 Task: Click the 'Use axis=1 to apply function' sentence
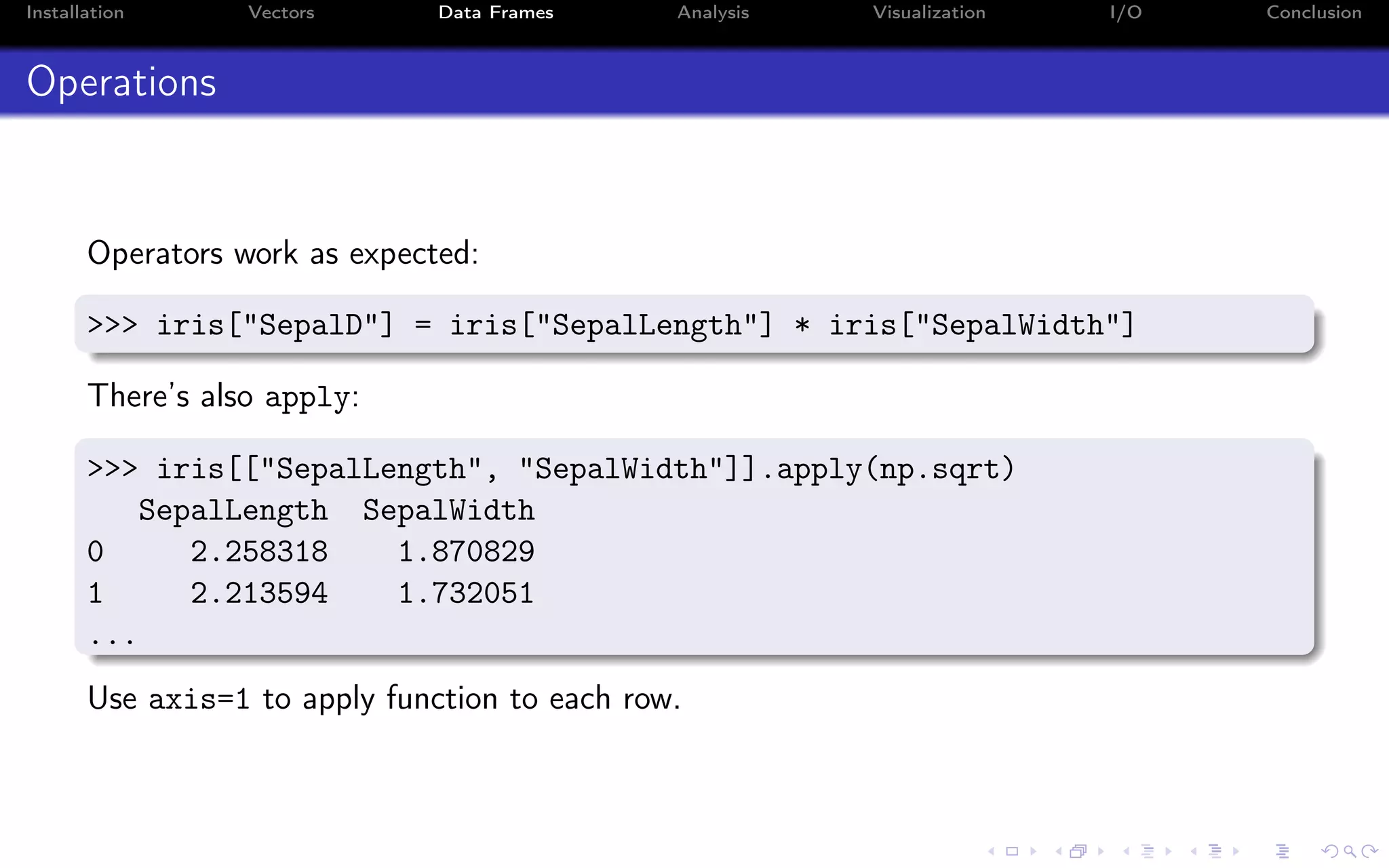384,698
